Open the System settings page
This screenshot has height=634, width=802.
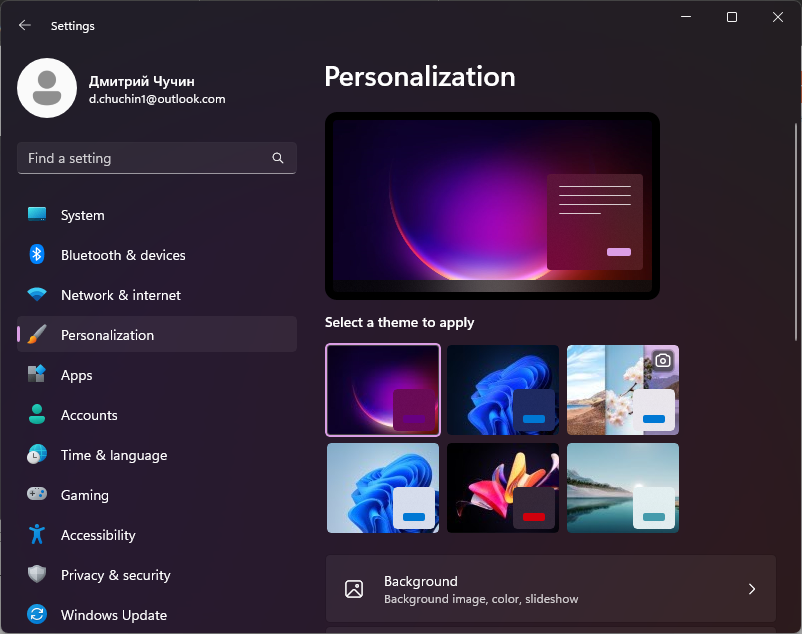click(157, 215)
